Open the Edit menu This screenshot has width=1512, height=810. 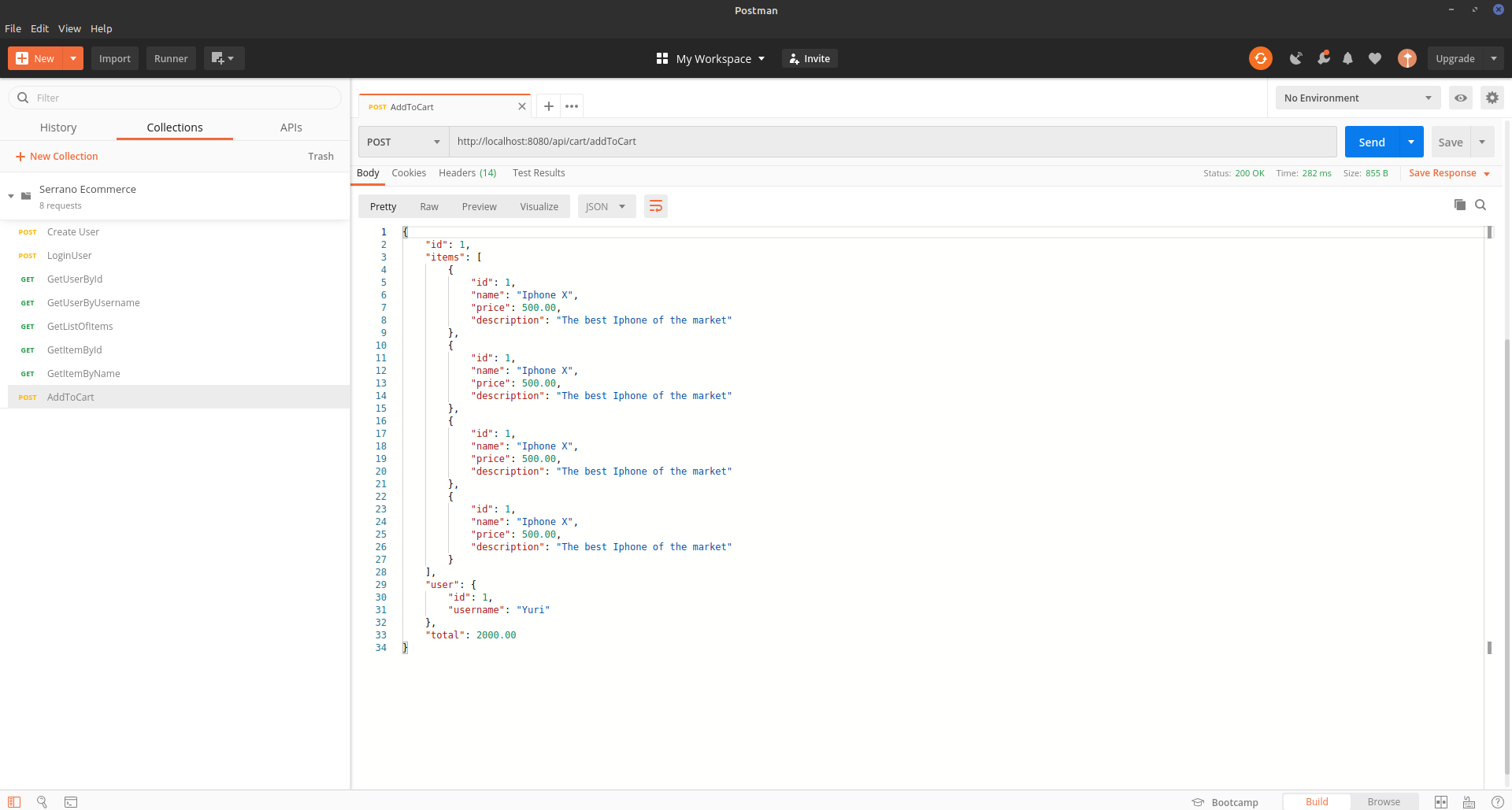[40, 28]
